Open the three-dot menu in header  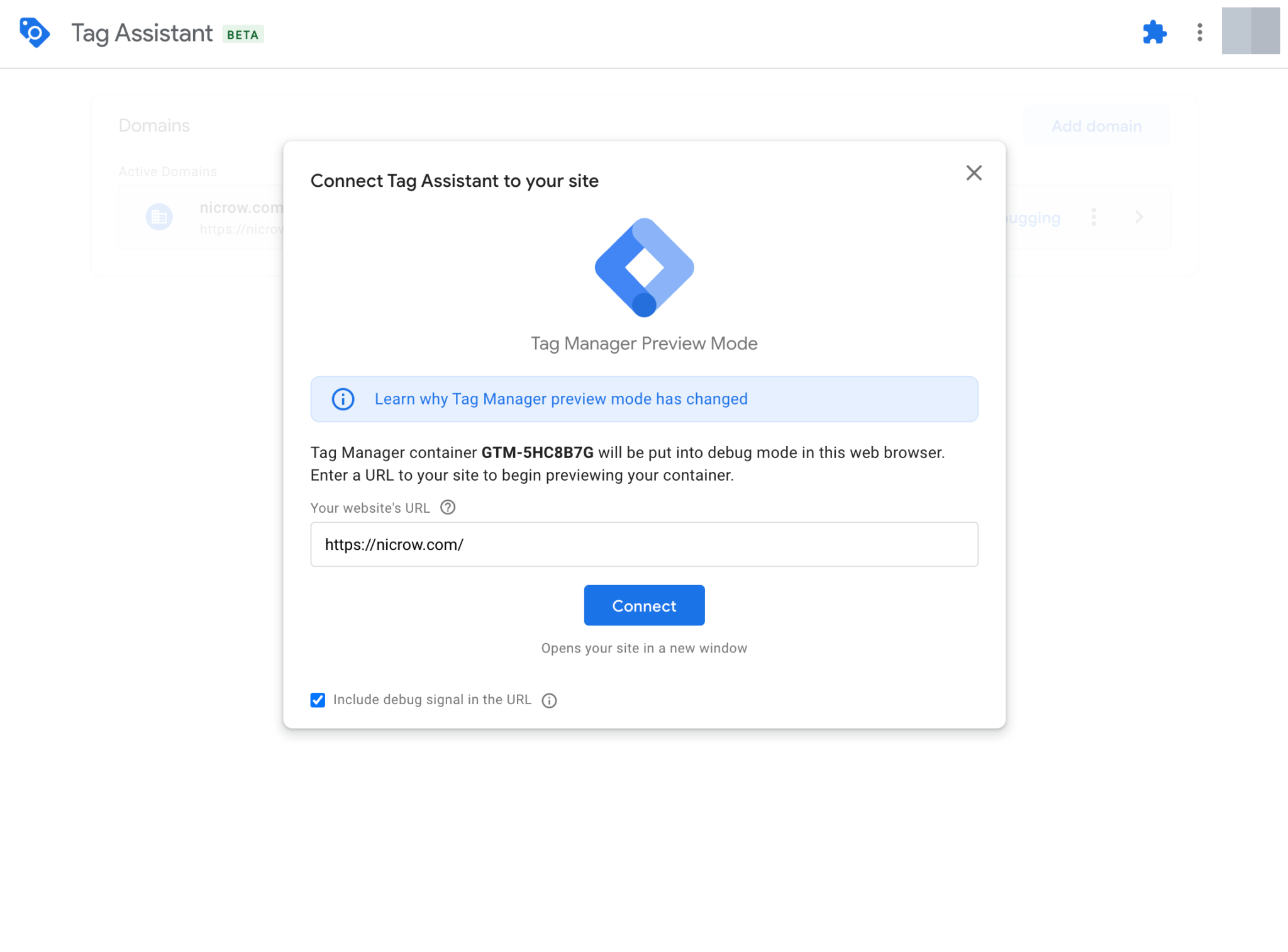(x=1199, y=32)
